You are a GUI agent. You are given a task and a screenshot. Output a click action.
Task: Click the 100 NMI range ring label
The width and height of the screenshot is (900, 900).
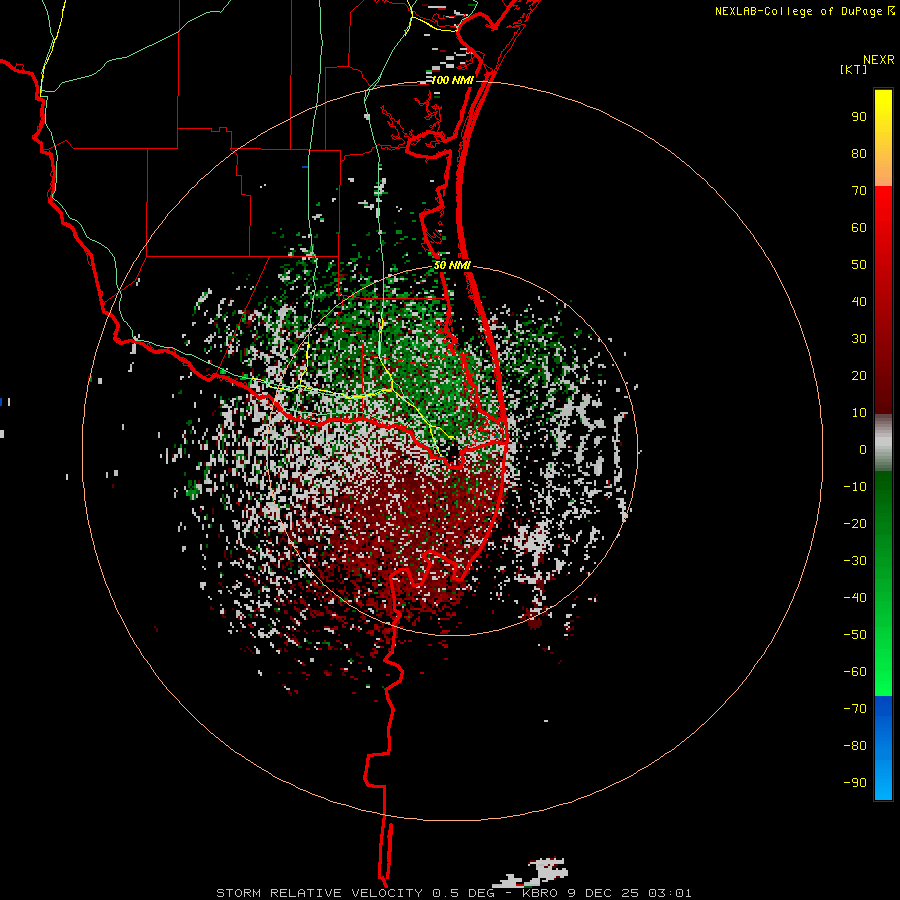(452, 80)
